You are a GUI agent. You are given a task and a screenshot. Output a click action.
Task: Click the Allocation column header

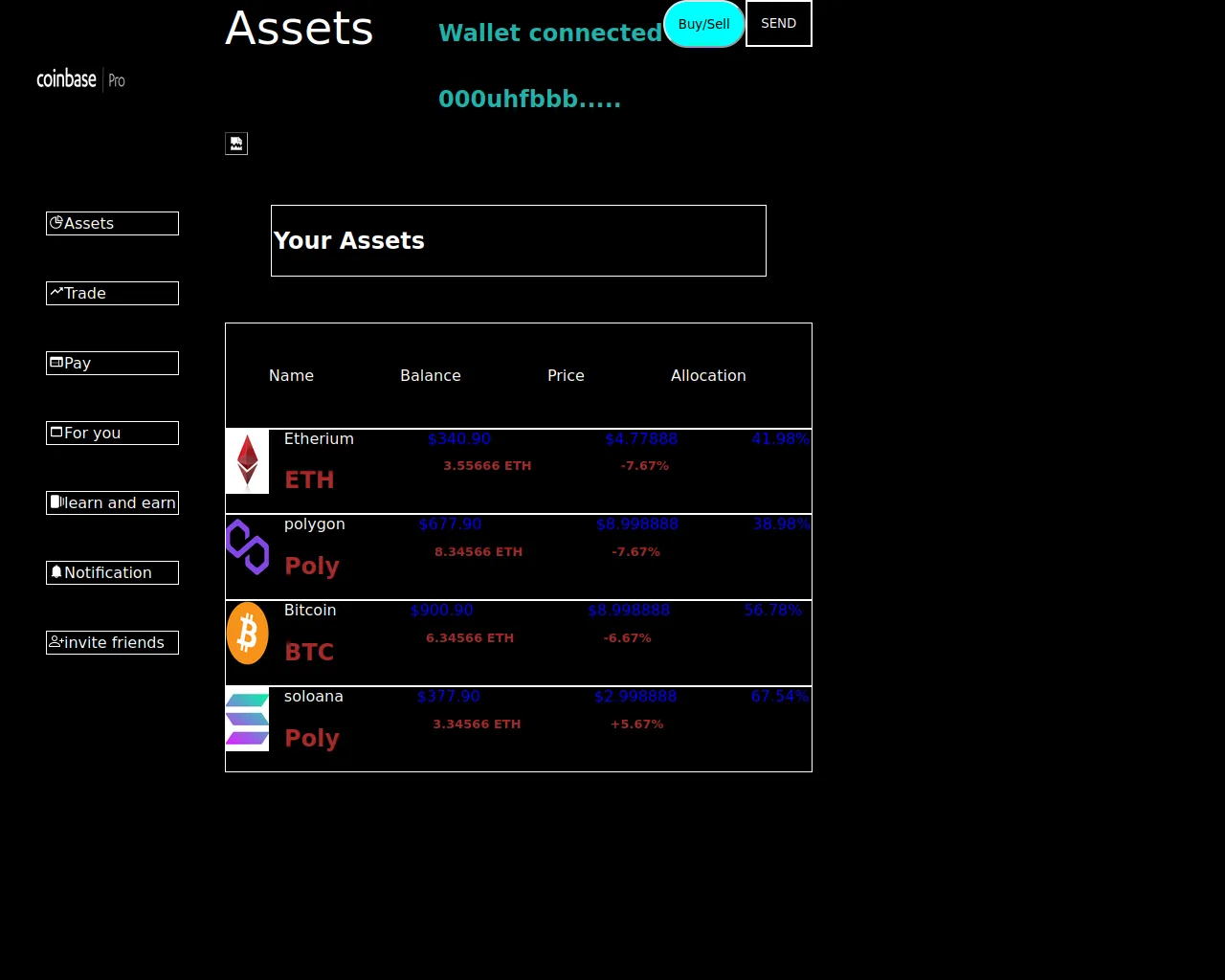[x=708, y=375]
